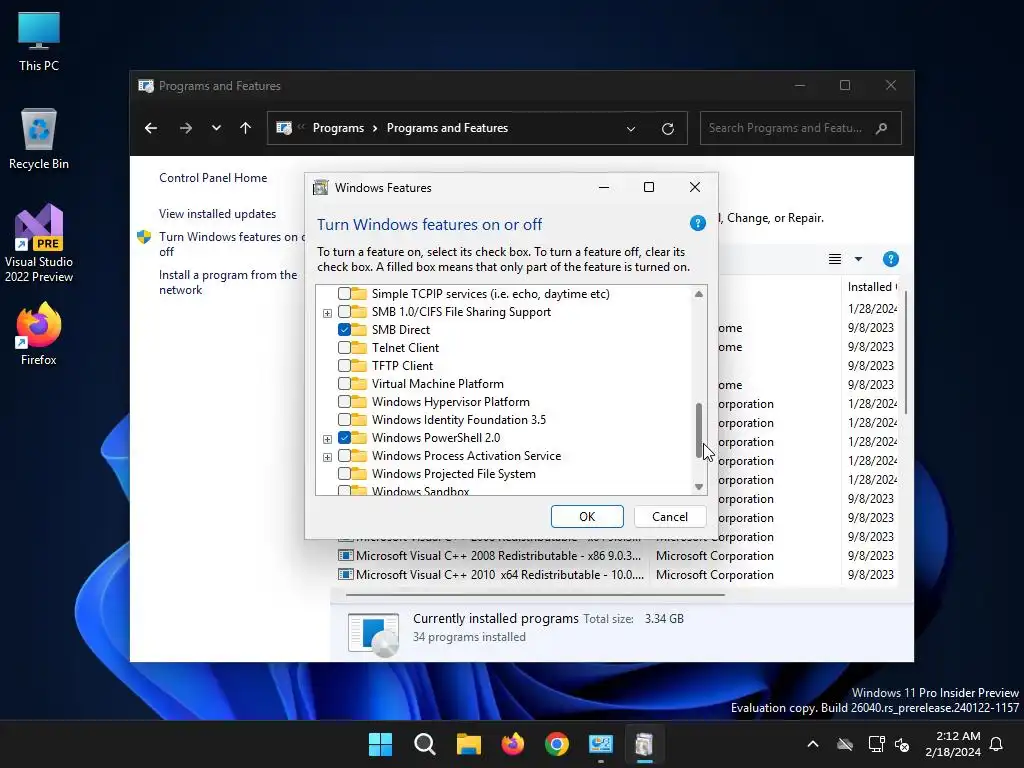1024x768 pixels.
Task: Open taskbar Search
Action: [x=424, y=744]
